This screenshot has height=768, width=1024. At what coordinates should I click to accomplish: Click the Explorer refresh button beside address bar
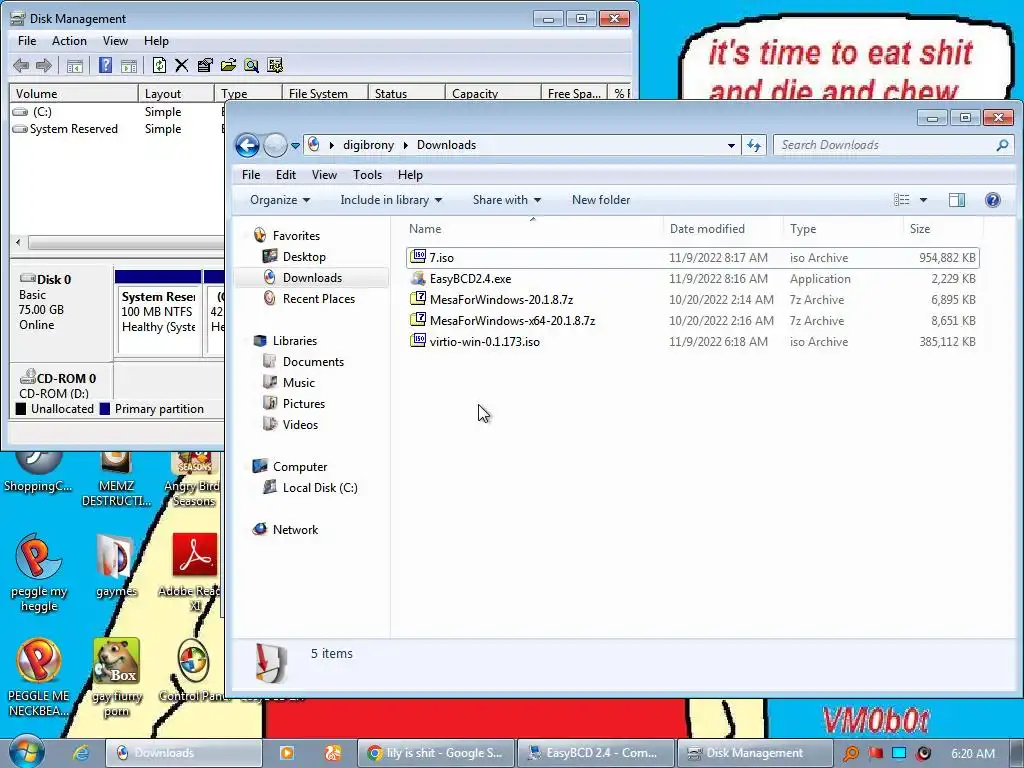click(x=754, y=145)
